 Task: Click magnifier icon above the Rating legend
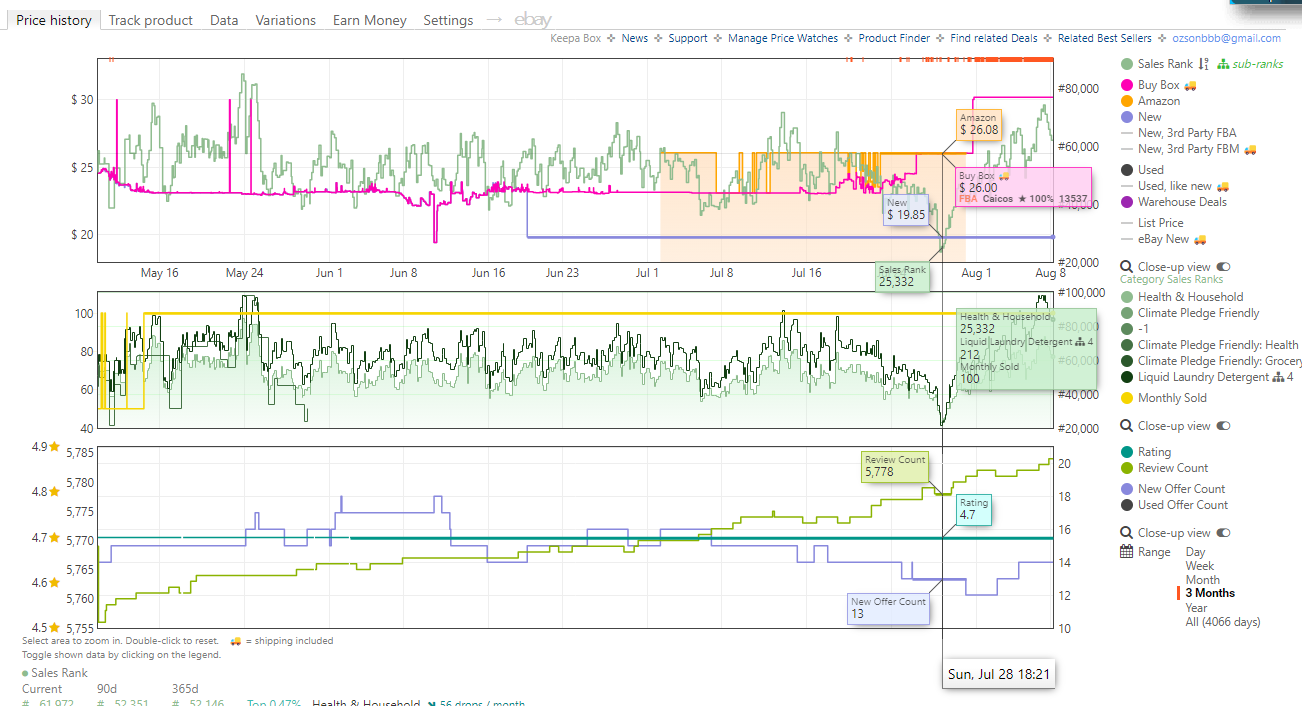point(1127,426)
